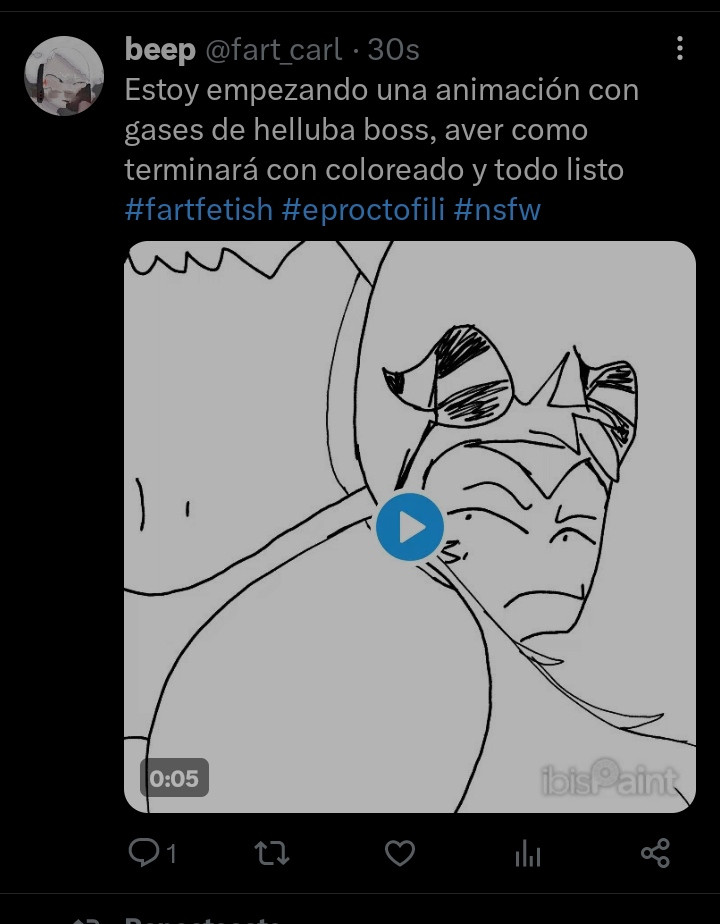
Task: Open the tweet text starting 'Estoy empezando'
Action: coord(382,130)
